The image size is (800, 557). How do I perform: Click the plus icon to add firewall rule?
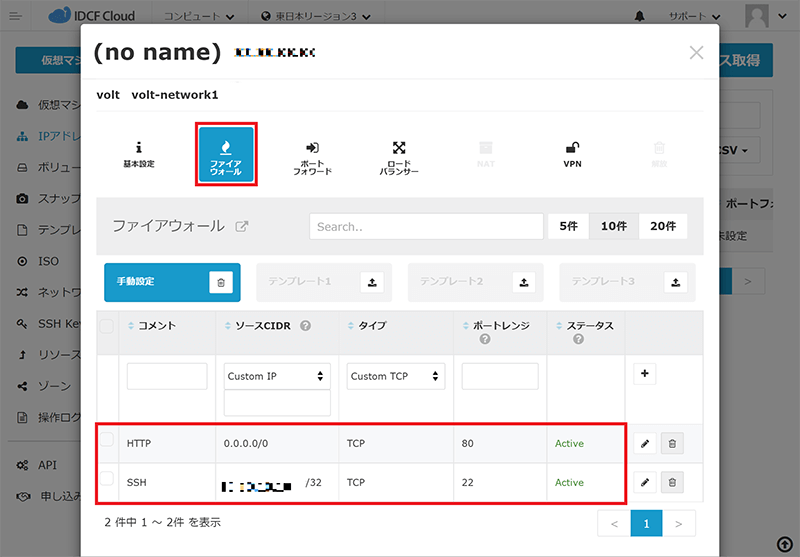point(645,375)
